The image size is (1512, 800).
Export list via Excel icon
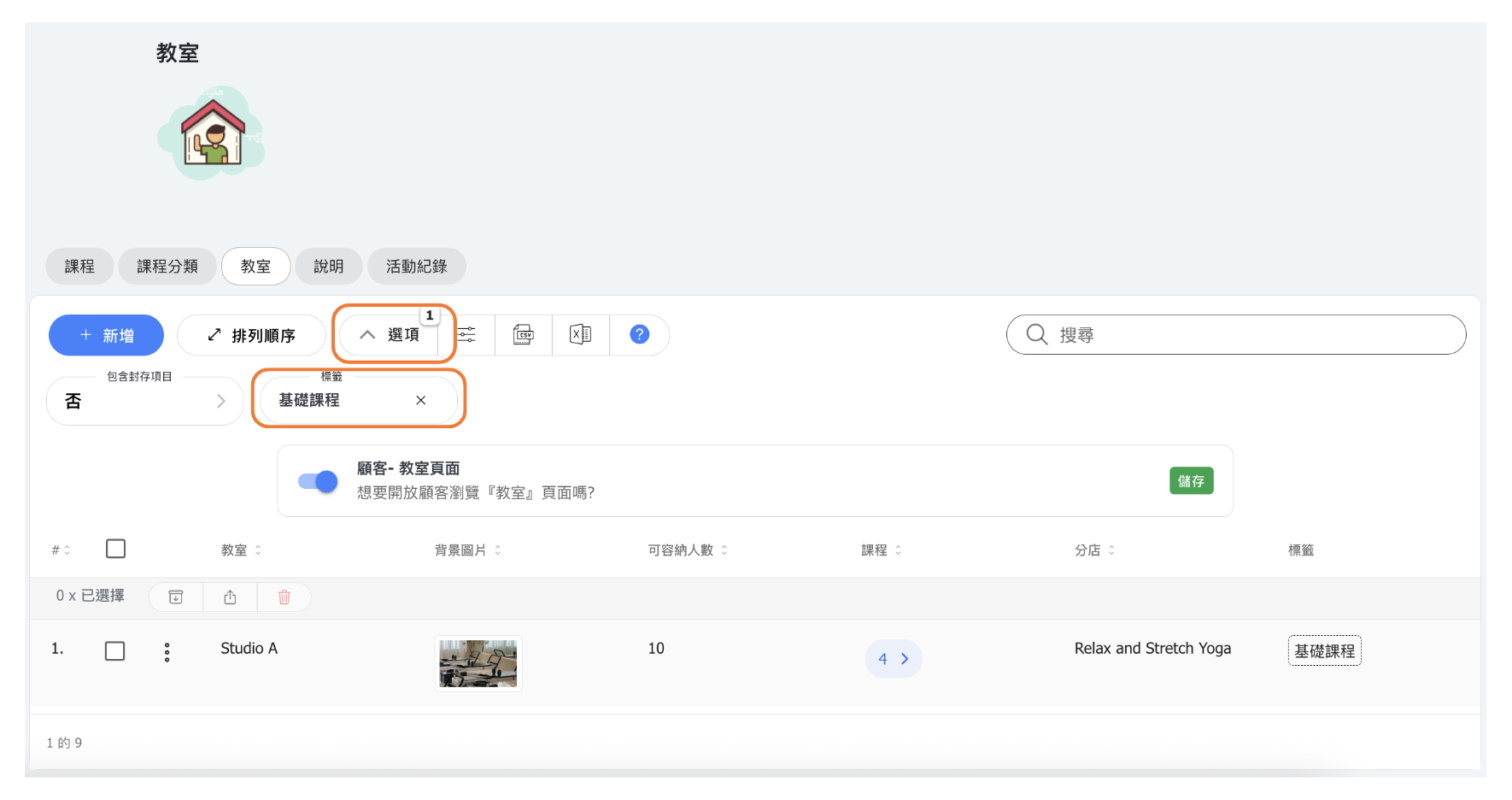point(581,335)
